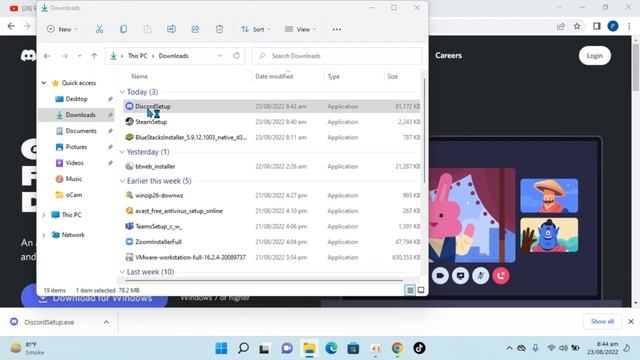This screenshot has height=360, width=640.
Task: Select Desktop in Quick access
Action: pos(76,99)
